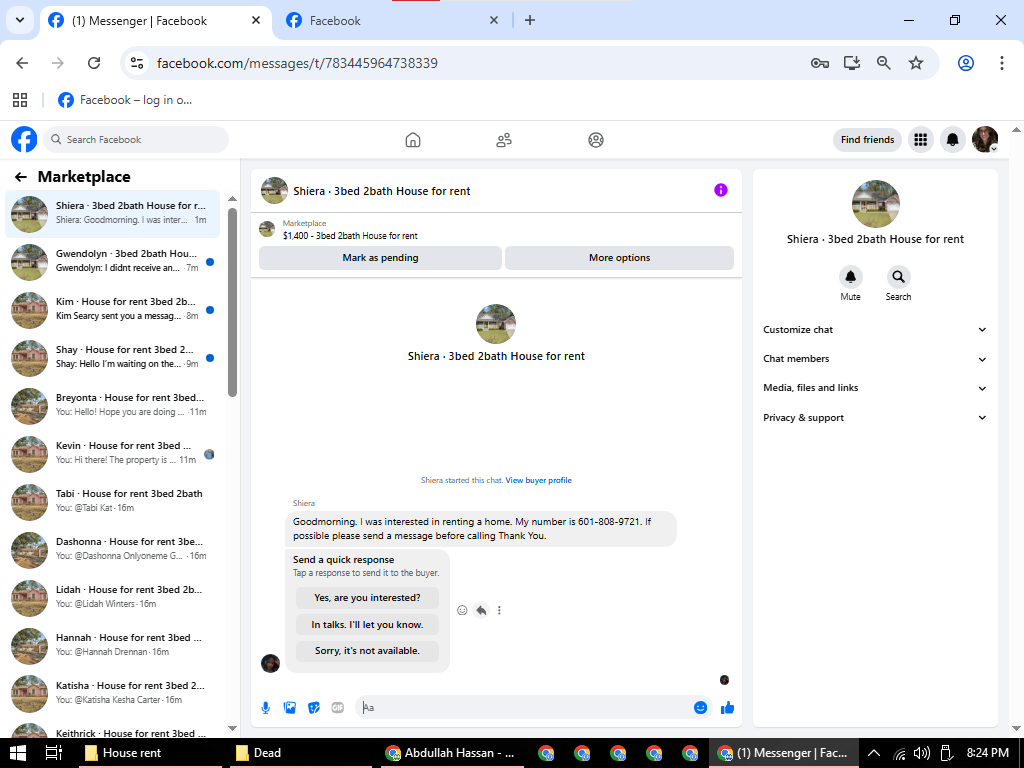1024x768 pixels.
Task: Click More options button
Action: [x=619, y=258]
